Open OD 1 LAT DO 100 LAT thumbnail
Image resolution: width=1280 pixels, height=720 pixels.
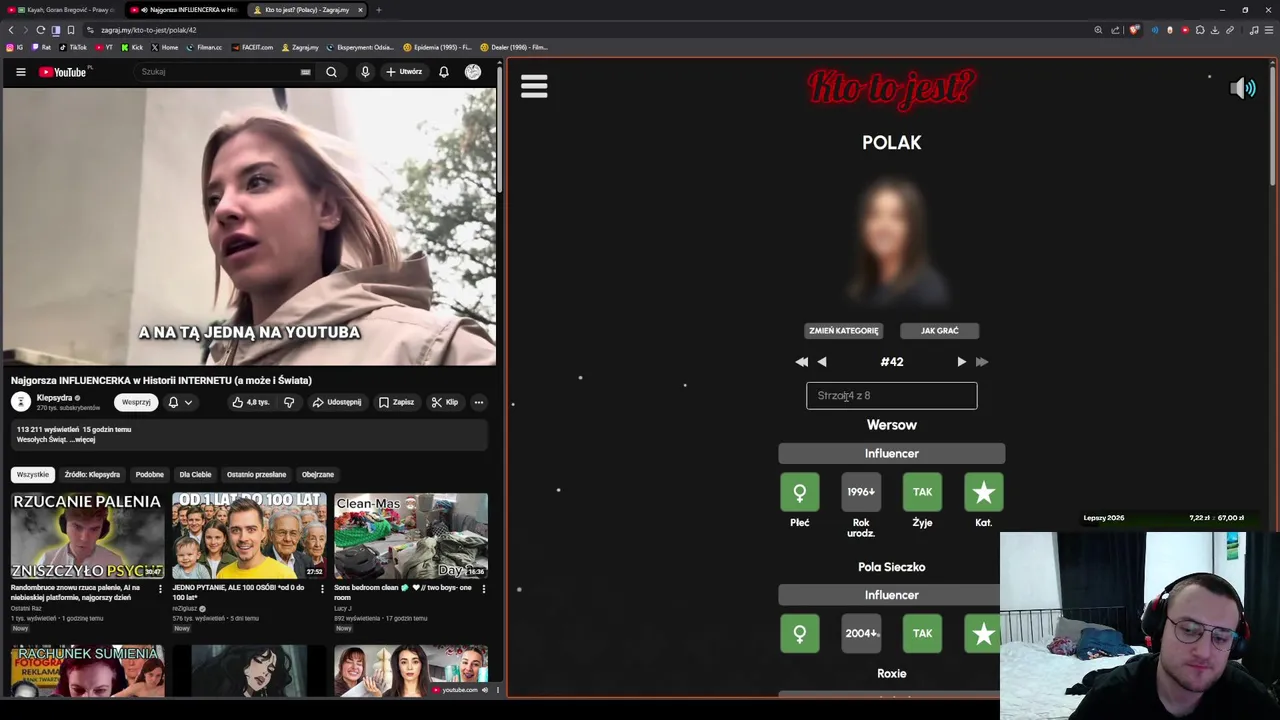click(x=249, y=536)
